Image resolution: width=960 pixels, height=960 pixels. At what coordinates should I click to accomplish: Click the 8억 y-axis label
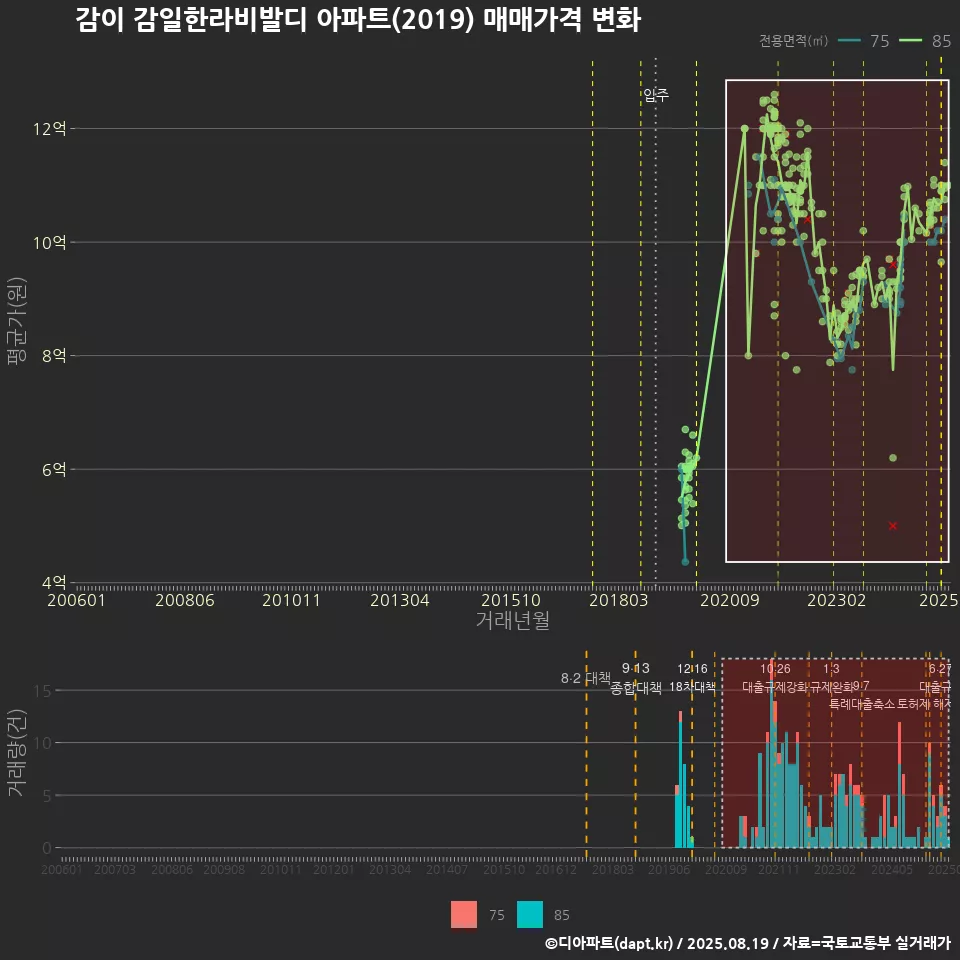[54, 356]
